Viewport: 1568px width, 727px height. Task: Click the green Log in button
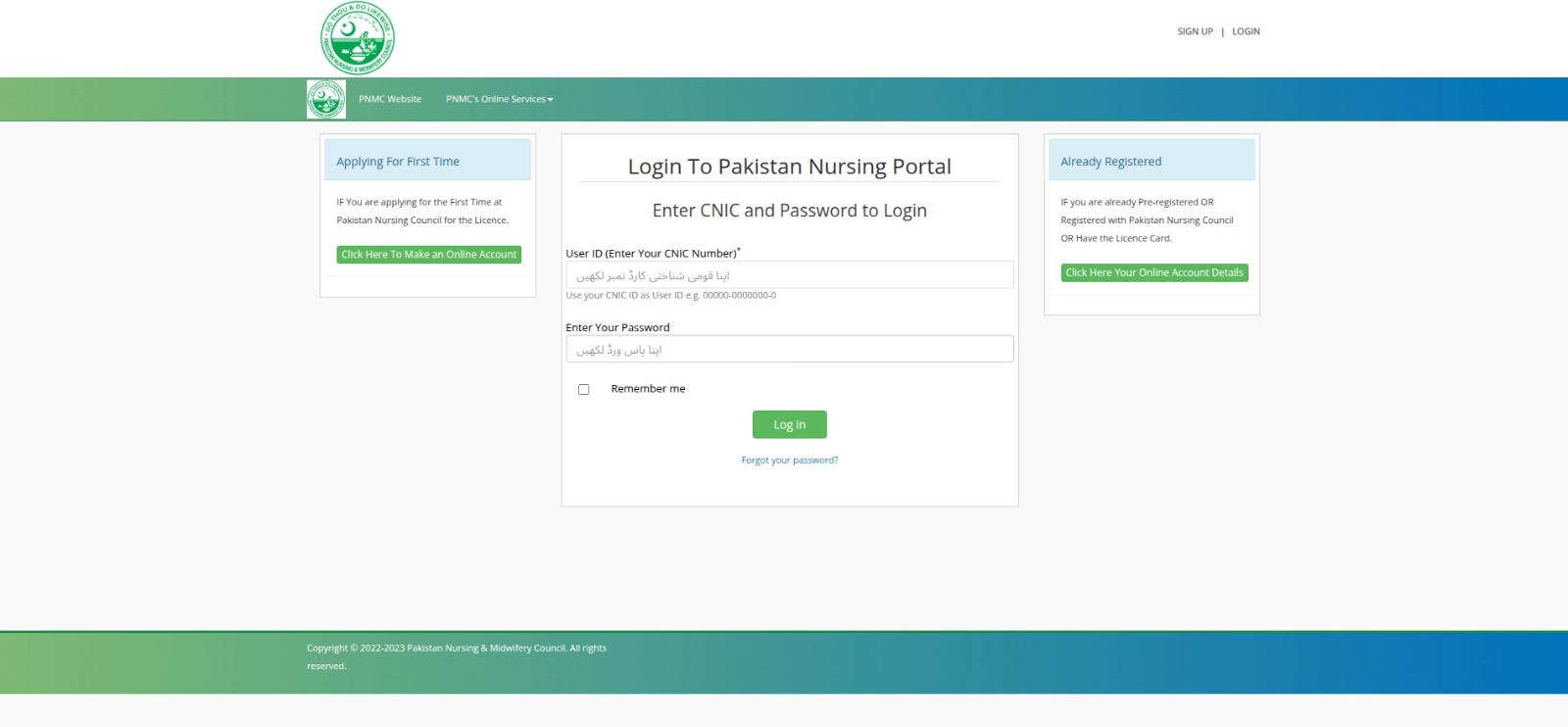790,425
